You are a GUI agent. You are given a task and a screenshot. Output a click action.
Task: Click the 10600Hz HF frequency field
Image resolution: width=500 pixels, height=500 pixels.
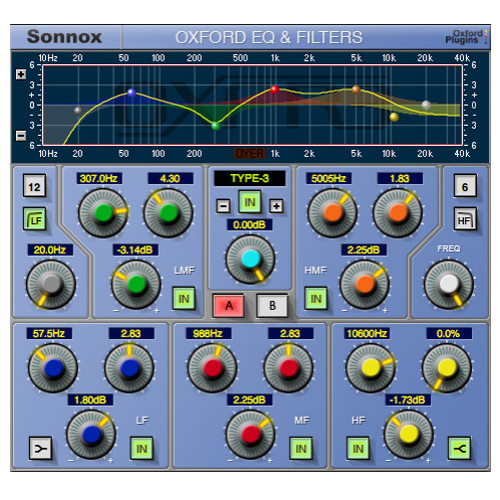point(367,333)
